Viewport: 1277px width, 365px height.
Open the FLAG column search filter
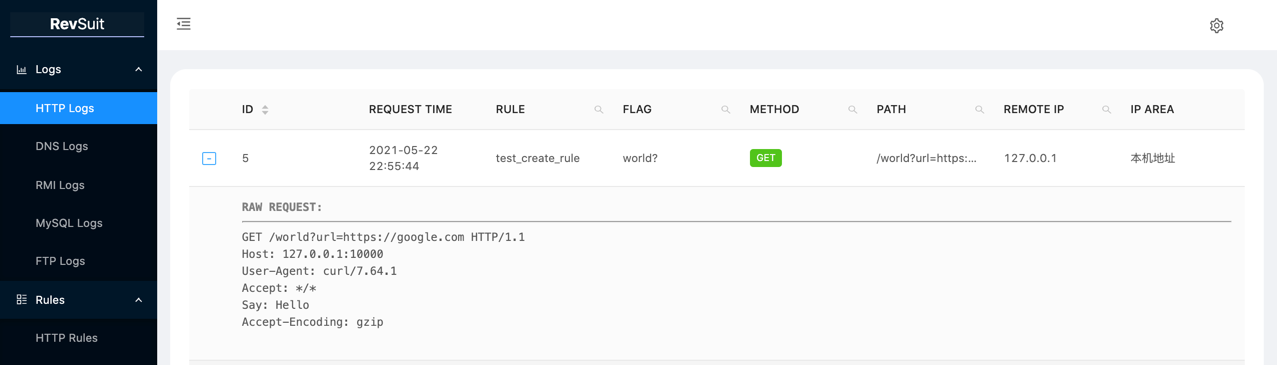(726, 110)
